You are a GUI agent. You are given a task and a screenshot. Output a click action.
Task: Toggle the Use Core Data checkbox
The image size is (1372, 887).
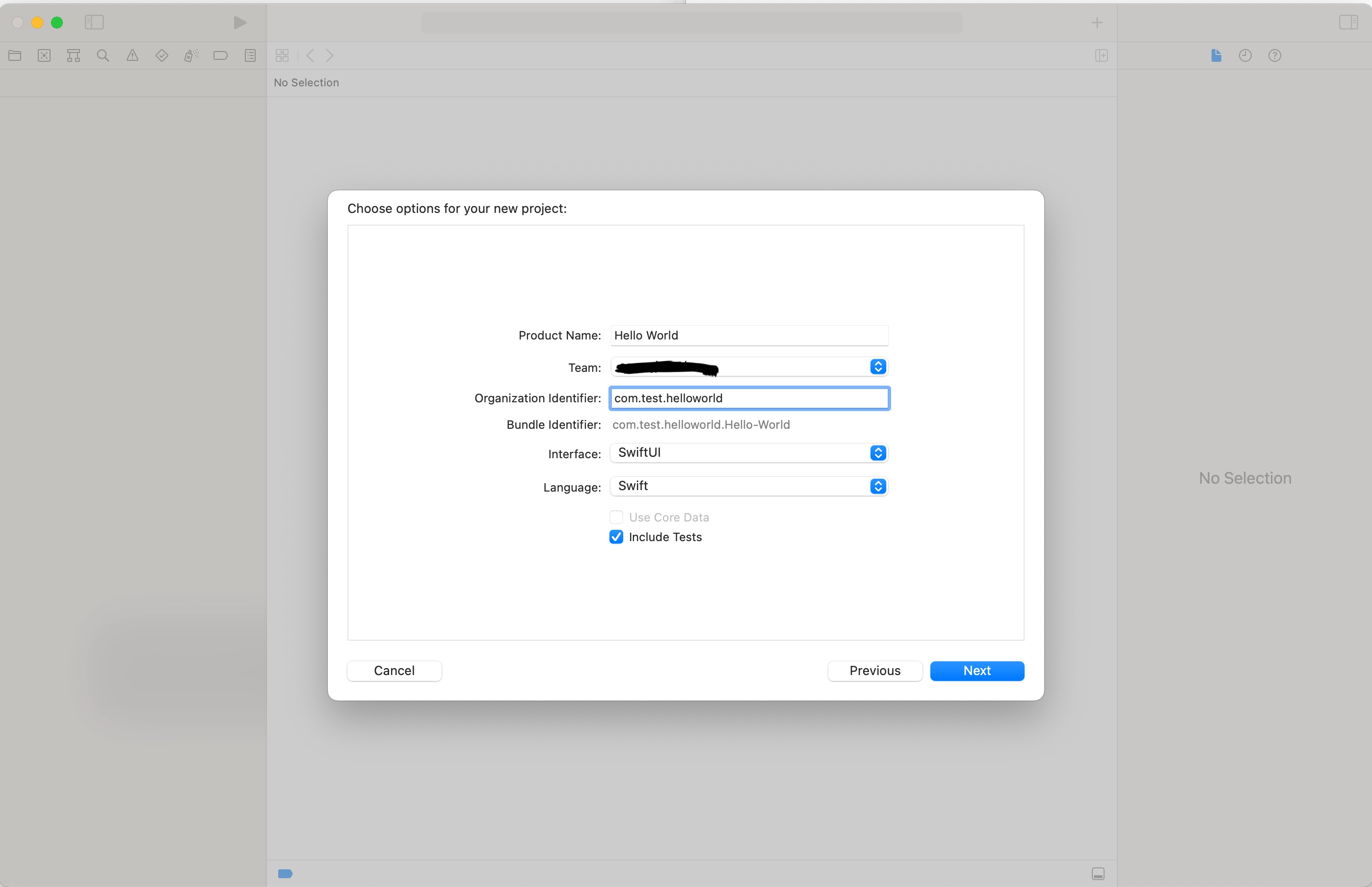616,517
